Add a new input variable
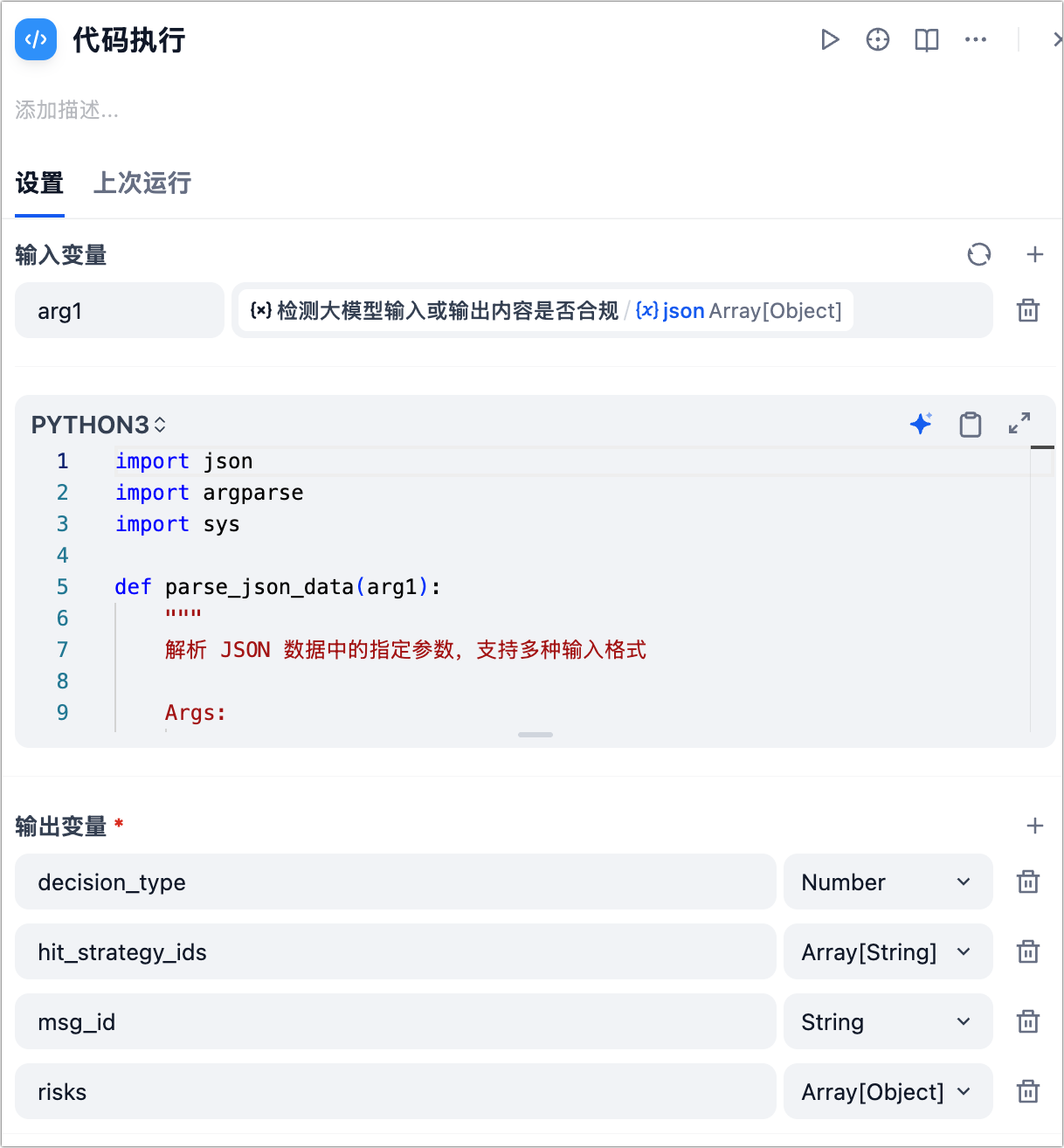This screenshot has width=1064, height=1148. click(x=1034, y=254)
